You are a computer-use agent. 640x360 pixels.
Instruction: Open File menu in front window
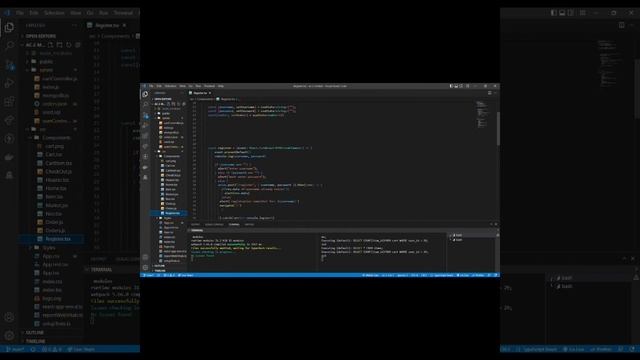[151, 86]
